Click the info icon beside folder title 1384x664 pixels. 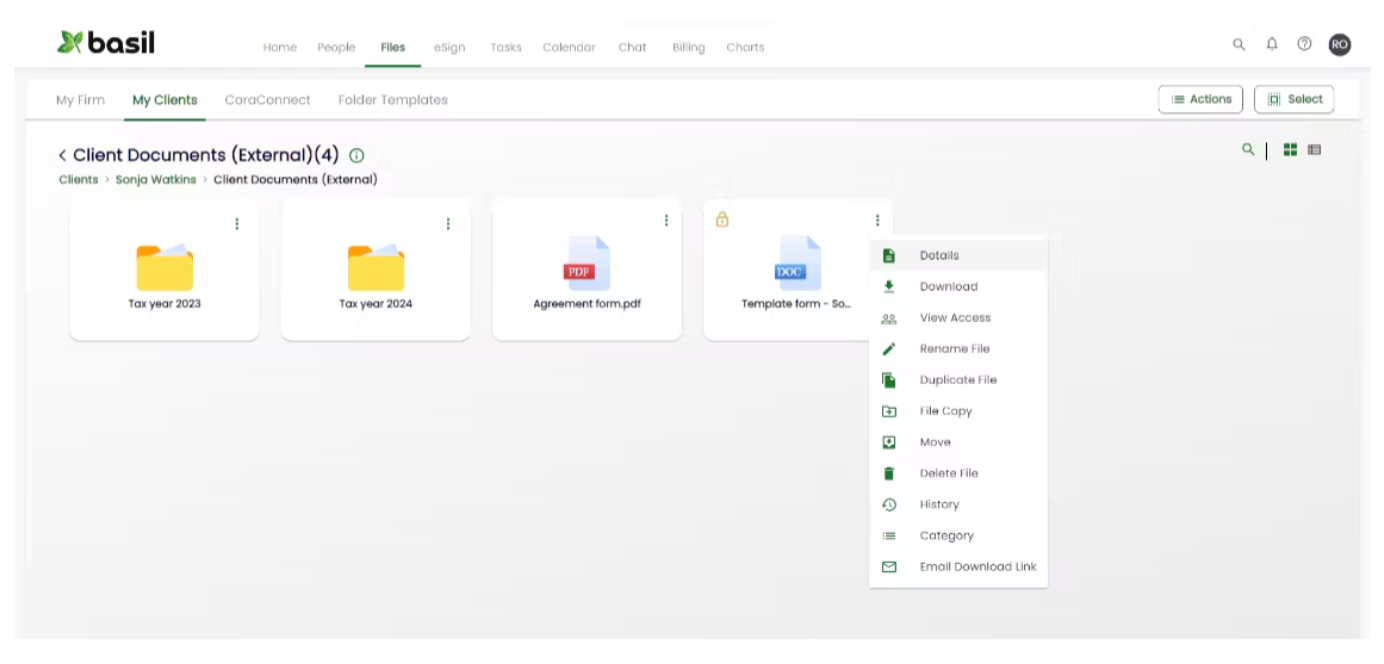(357, 155)
